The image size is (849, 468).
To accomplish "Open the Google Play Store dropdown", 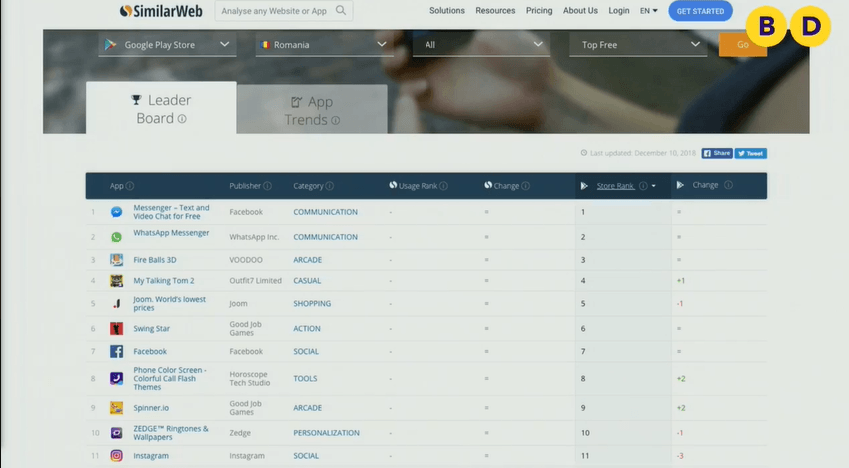I will point(167,44).
